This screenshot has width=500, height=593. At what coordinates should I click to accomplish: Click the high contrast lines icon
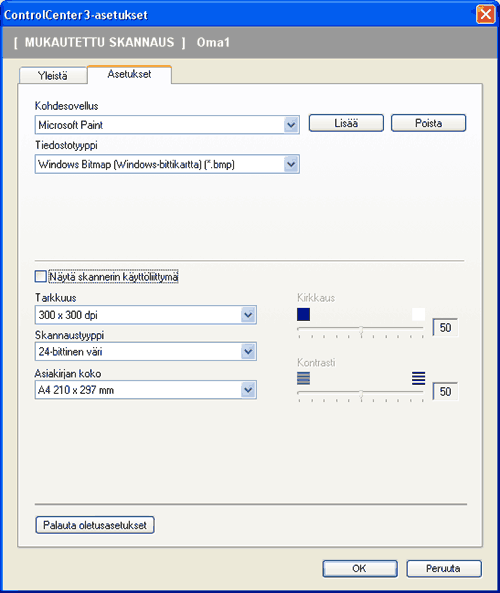tap(418, 378)
